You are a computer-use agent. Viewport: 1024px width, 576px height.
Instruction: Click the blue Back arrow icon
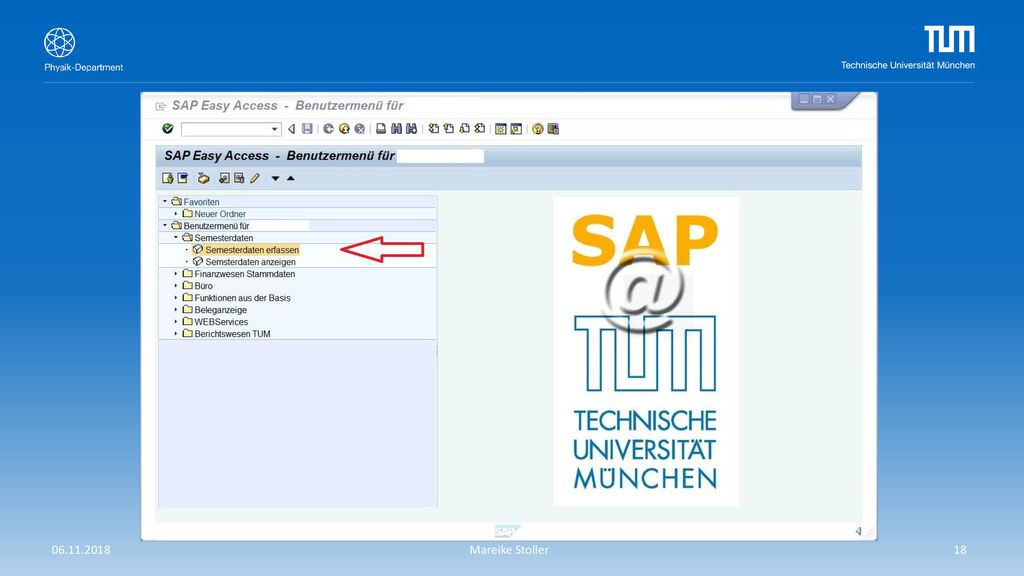328,129
